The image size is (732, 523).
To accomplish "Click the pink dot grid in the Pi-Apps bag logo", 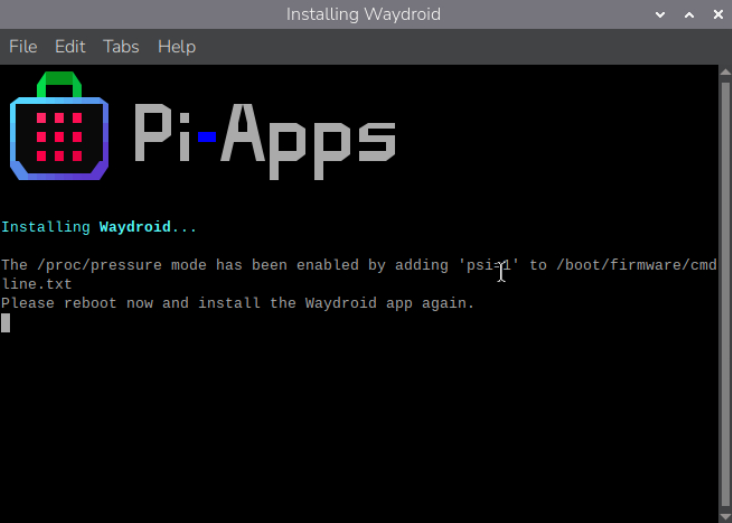I will coord(59,137).
